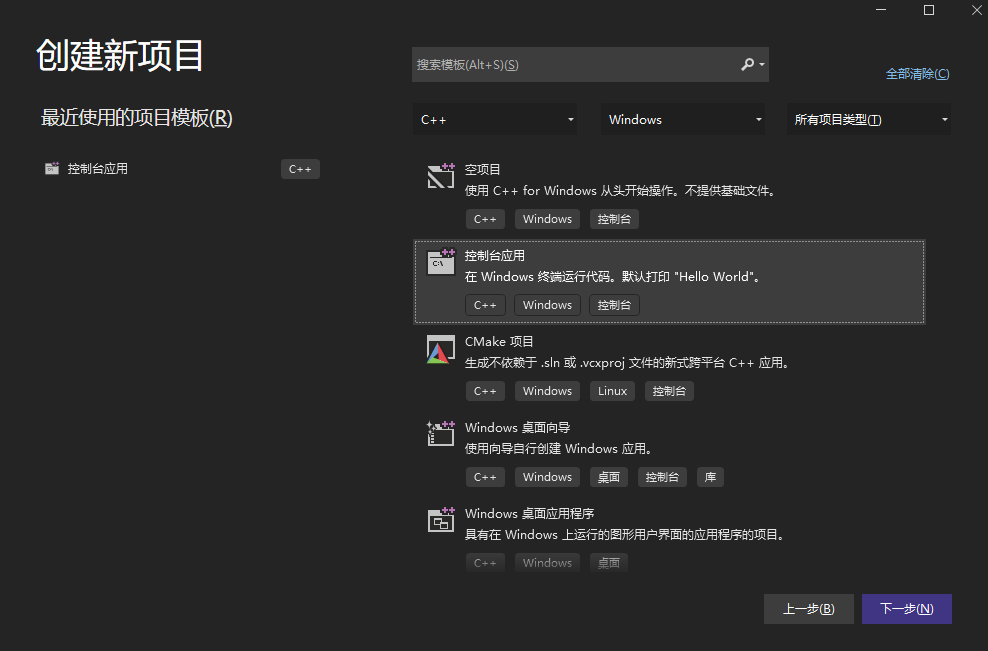Click the 控制台应用 console template icon
Screen dimensions: 988x651
pyautogui.click(x=440, y=262)
